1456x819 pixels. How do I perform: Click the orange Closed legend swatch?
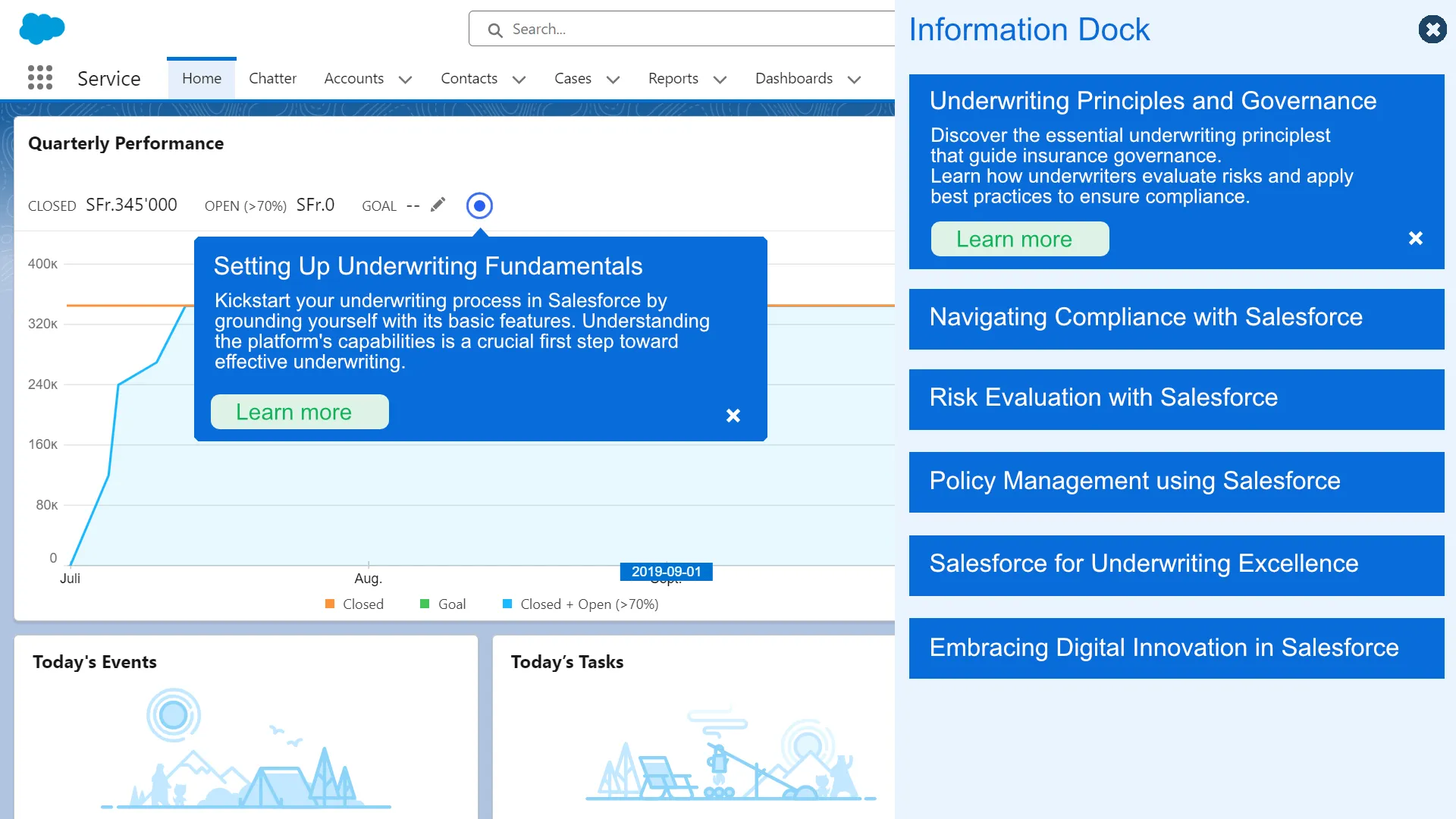tap(330, 604)
